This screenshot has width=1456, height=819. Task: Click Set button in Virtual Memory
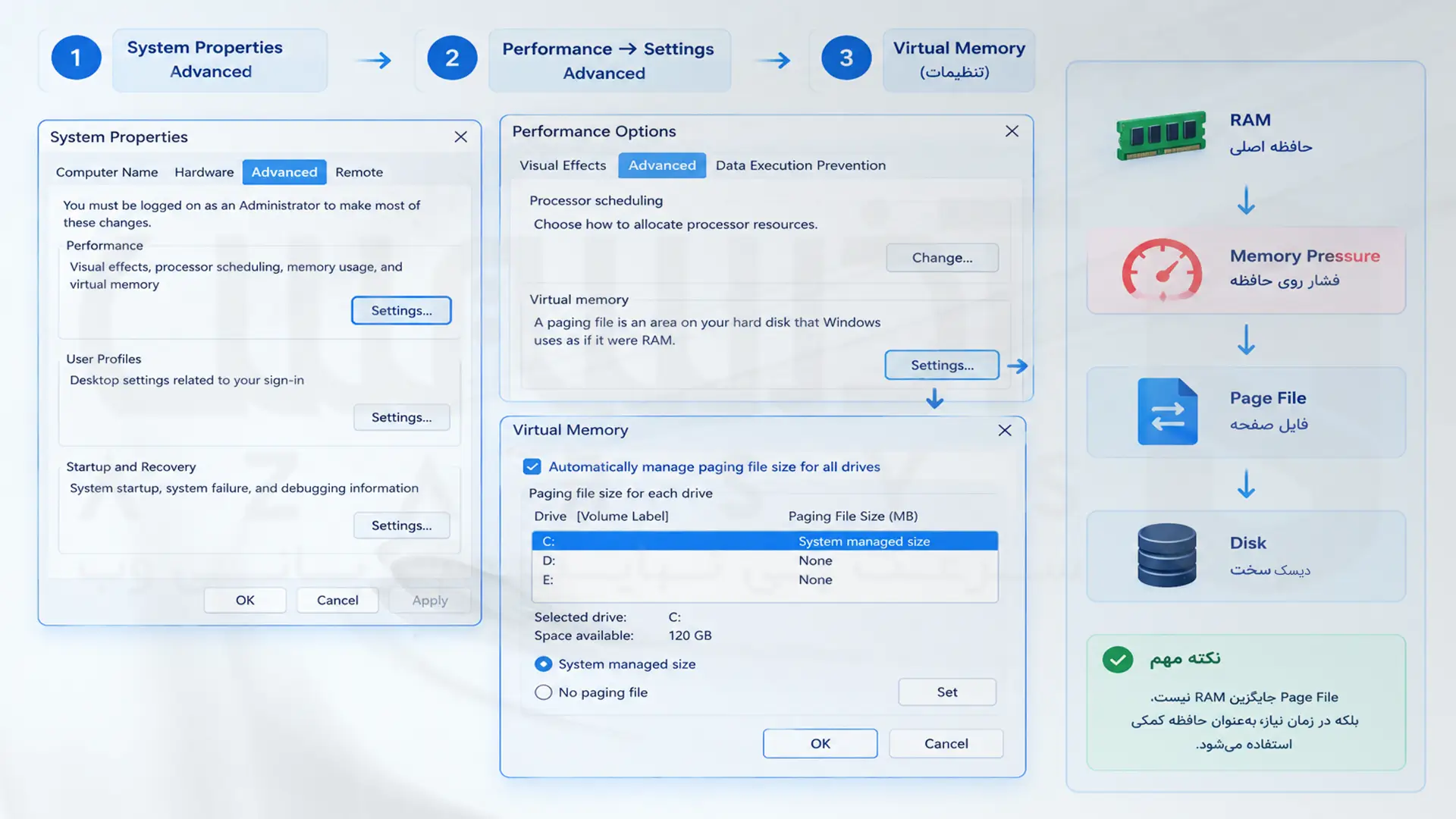(947, 692)
